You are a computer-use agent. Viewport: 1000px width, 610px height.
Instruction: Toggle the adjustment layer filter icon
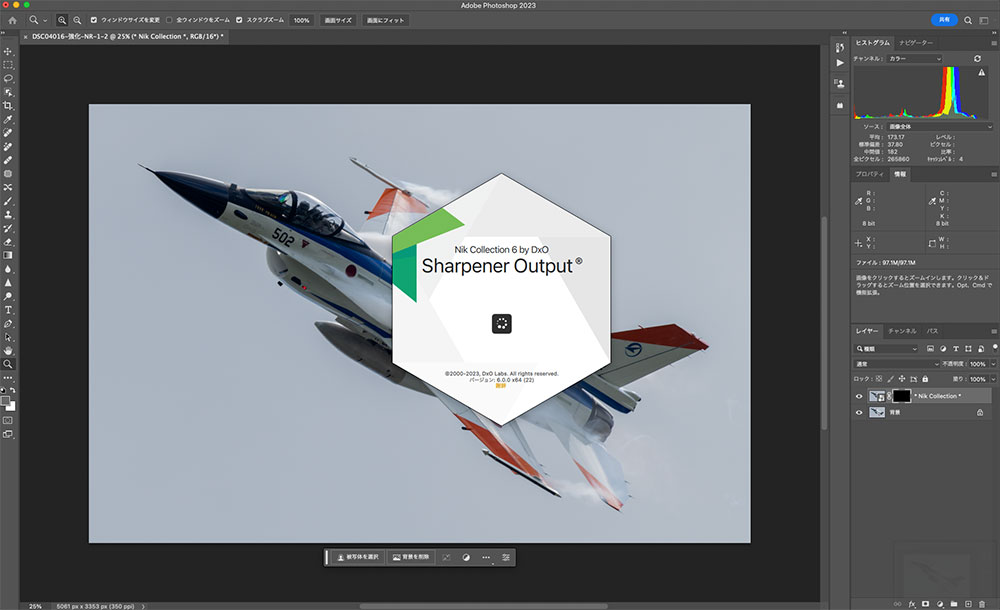coord(943,349)
